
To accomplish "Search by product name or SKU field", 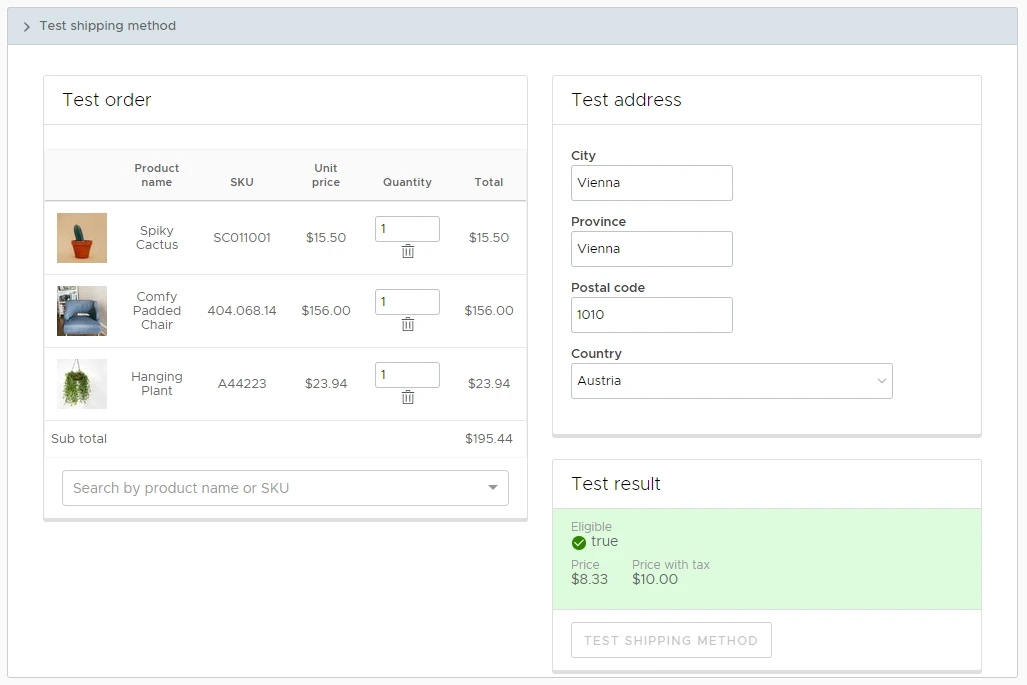I will point(270,488).
